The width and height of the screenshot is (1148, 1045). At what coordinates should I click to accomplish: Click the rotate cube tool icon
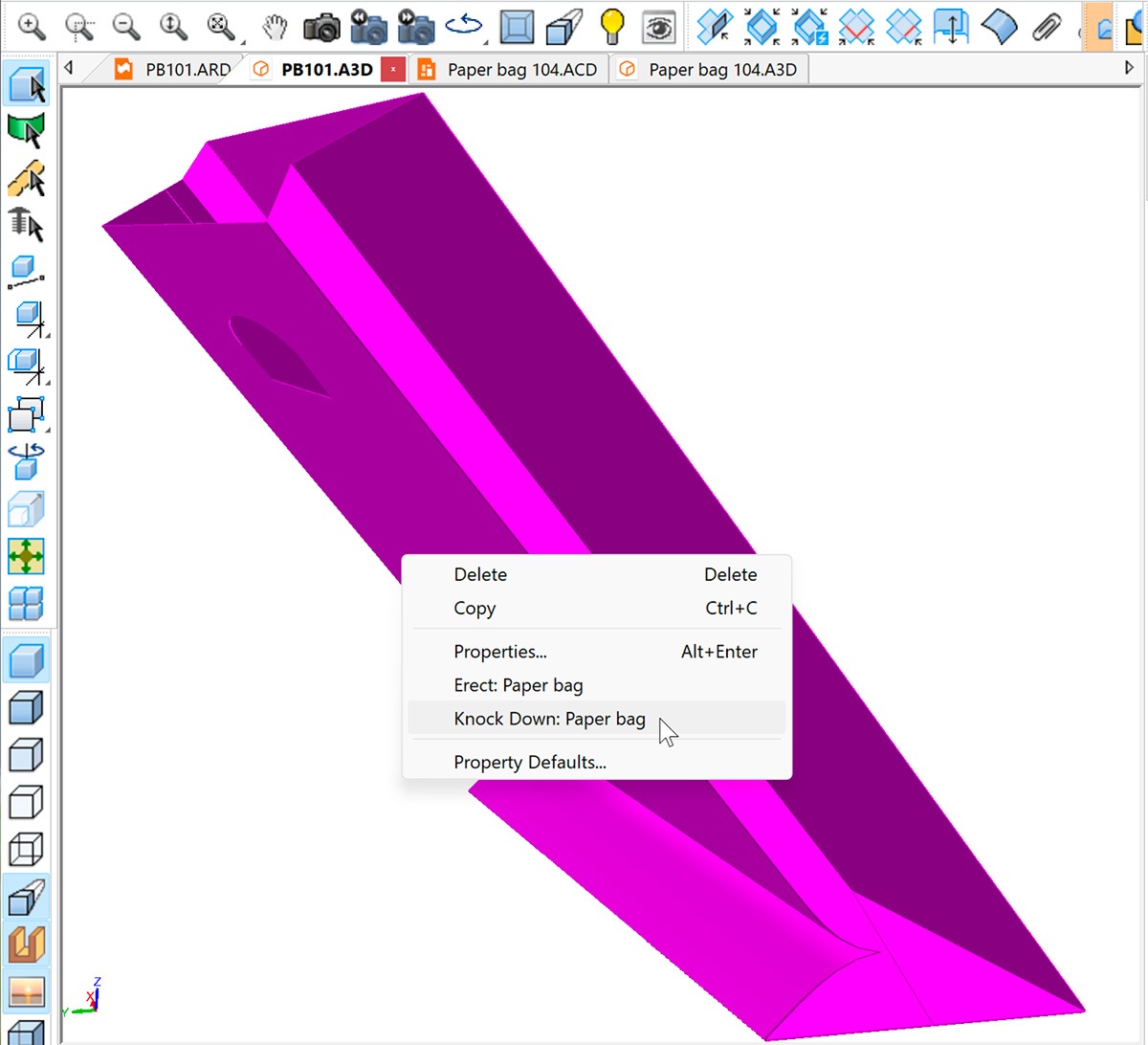coord(26,461)
